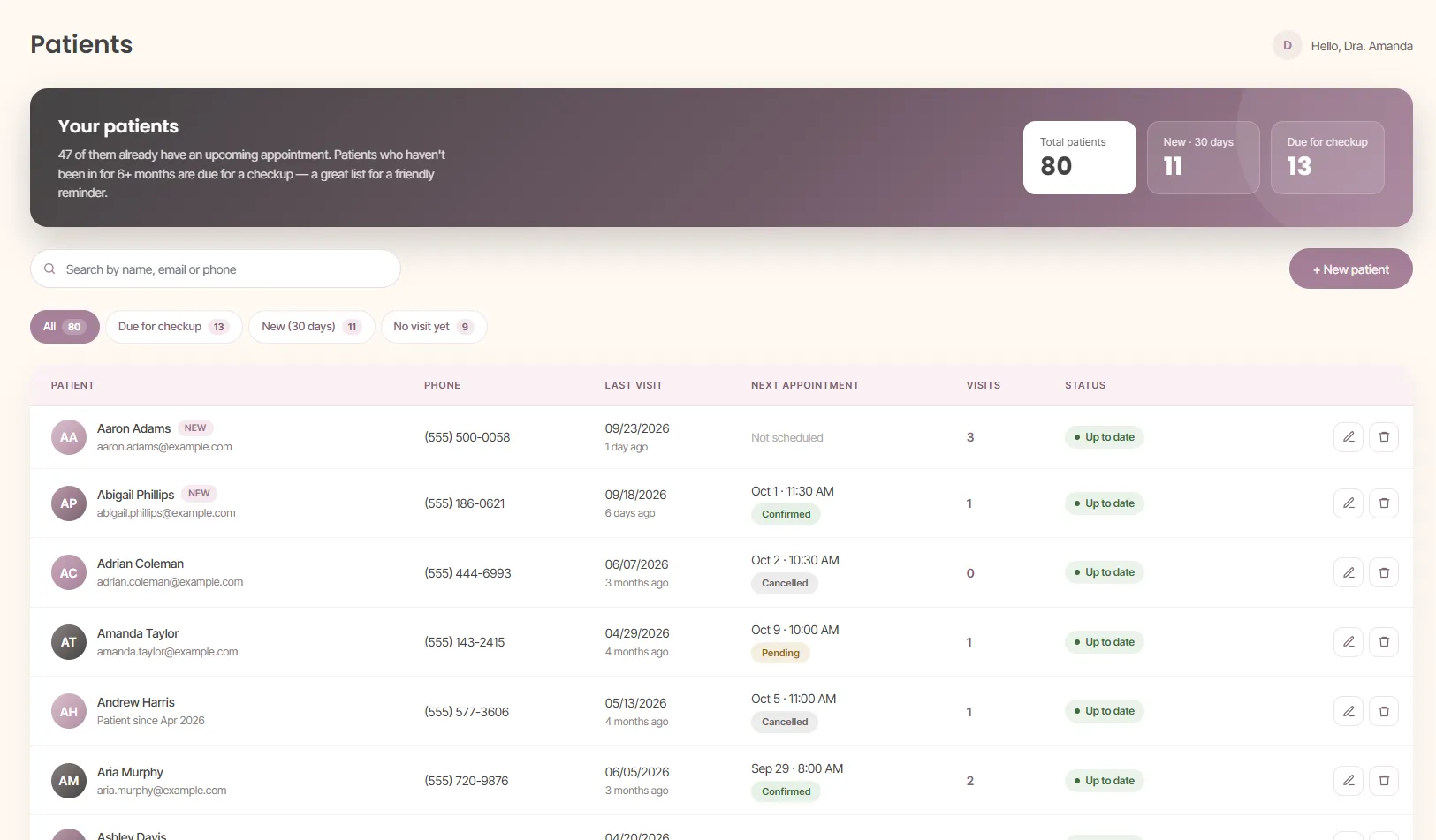
Task: Click the NEW badge beside Aaron Adams
Action: (195, 428)
